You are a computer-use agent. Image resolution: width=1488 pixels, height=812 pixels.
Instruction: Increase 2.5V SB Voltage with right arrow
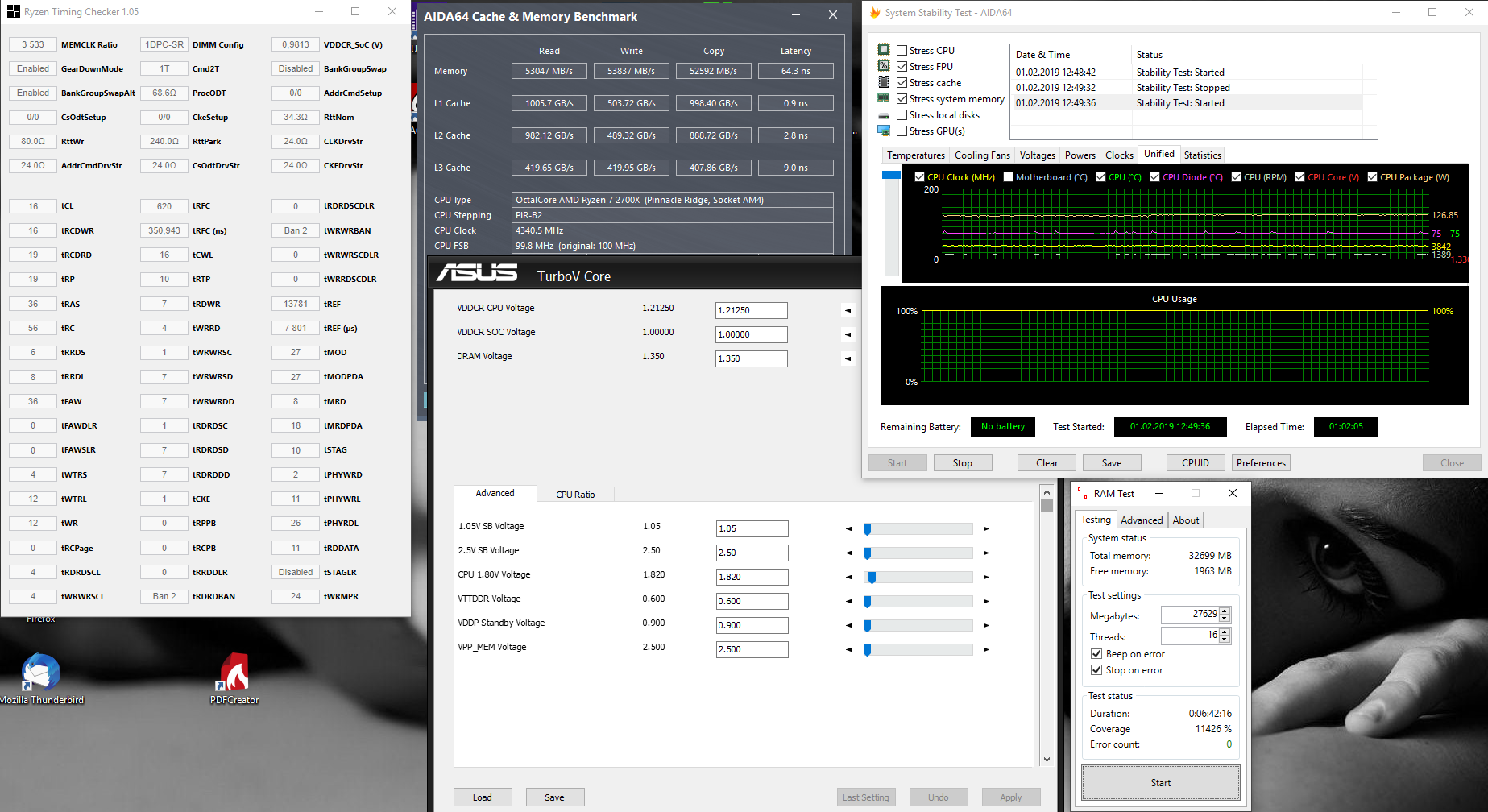(986, 553)
